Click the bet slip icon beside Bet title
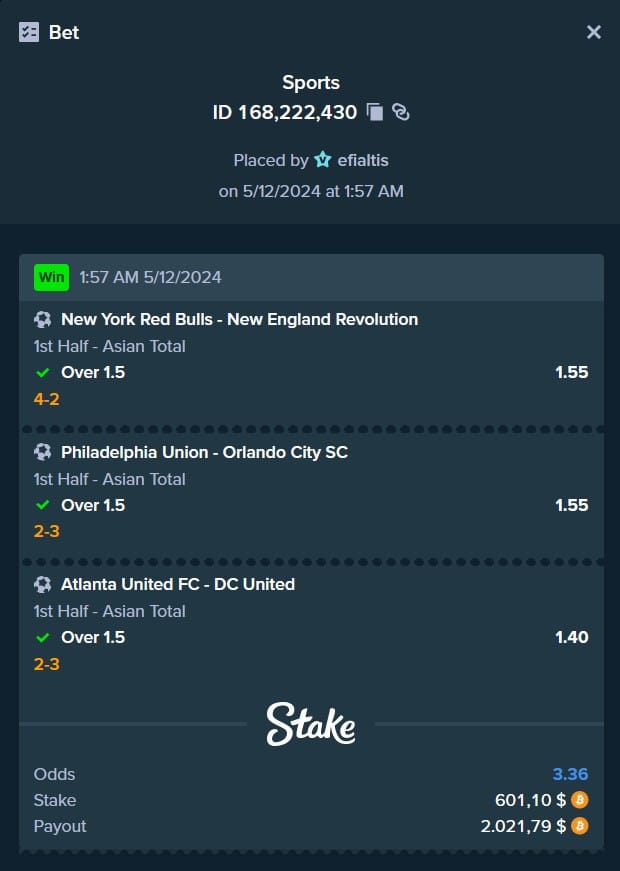The width and height of the screenshot is (620, 871). (28, 32)
